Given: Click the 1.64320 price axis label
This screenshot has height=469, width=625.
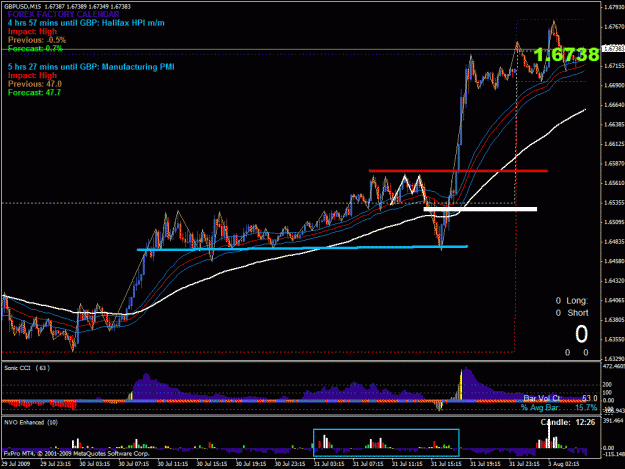Looking at the screenshot, I should [614, 281].
